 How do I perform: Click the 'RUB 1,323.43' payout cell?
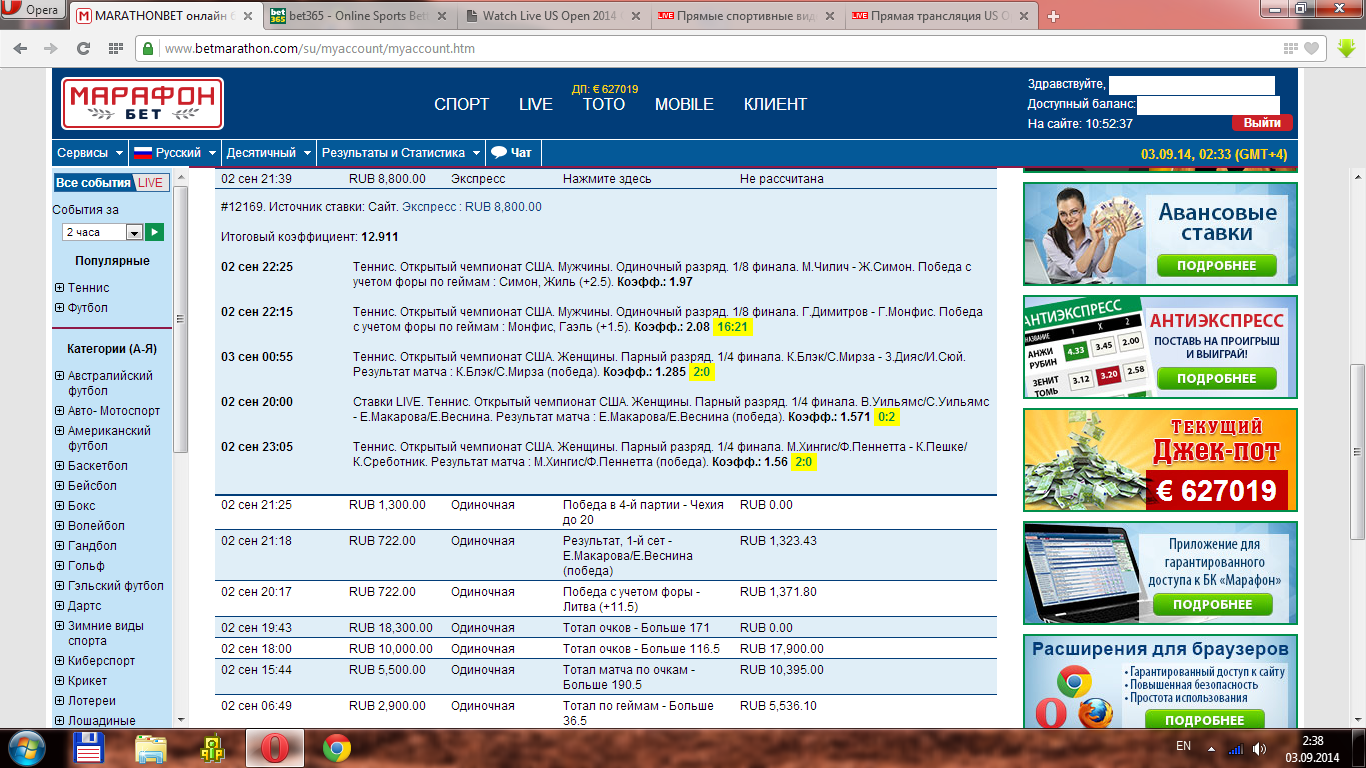click(x=778, y=541)
